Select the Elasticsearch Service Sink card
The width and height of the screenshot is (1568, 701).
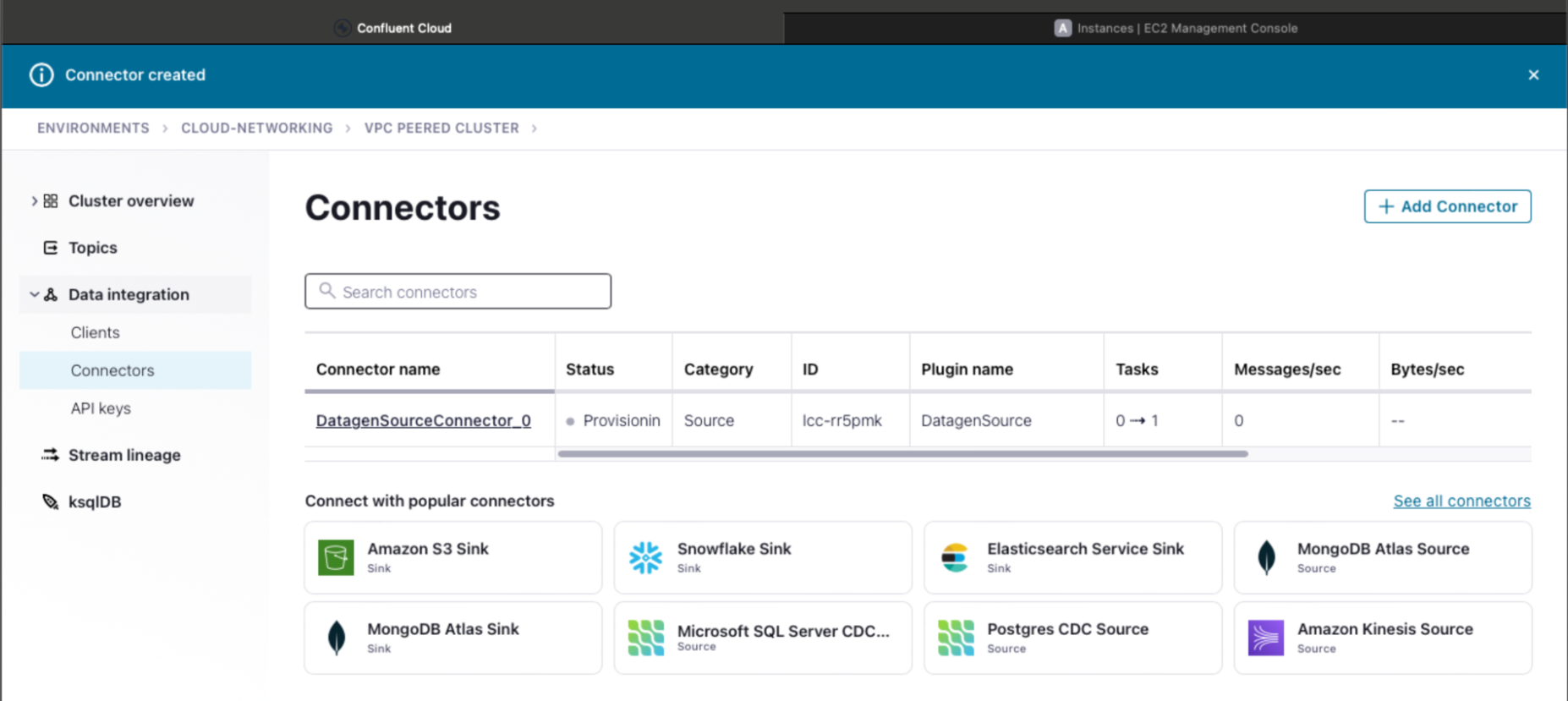(x=1073, y=557)
